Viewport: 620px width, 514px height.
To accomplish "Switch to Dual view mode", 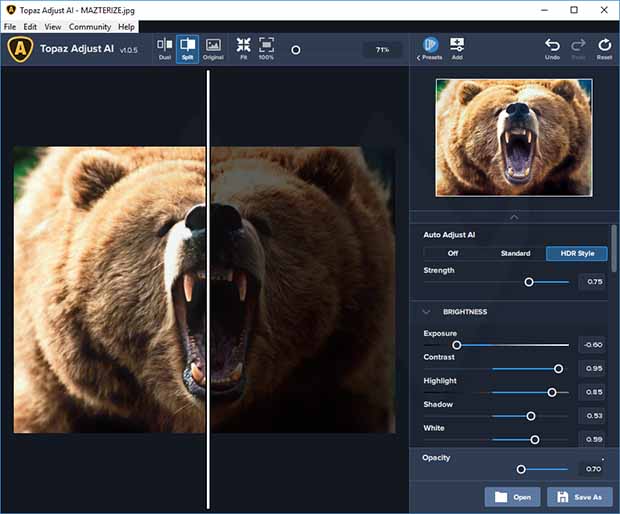I will pyautogui.click(x=165, y=48).
